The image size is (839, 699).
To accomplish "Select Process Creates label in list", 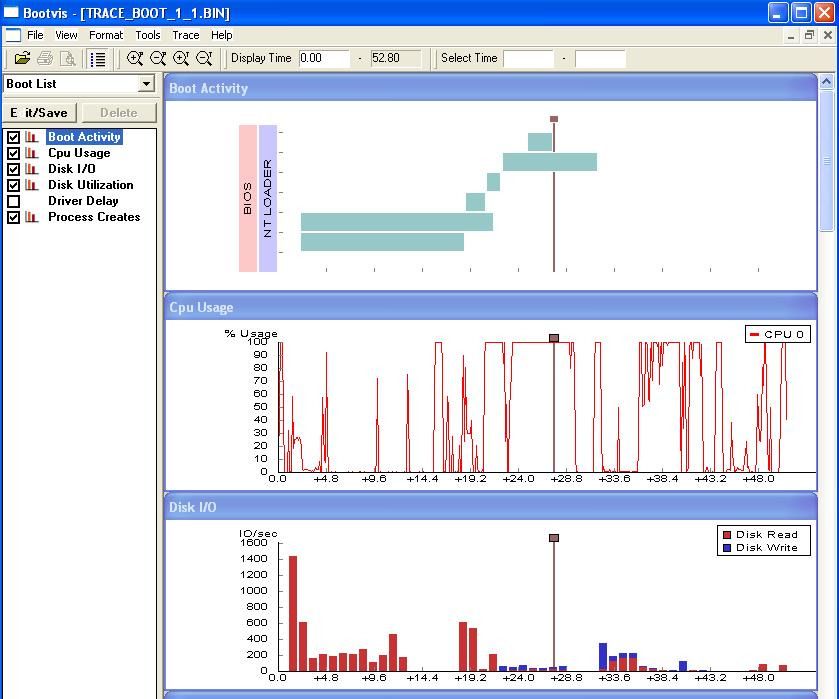I will tap(94, 217).
